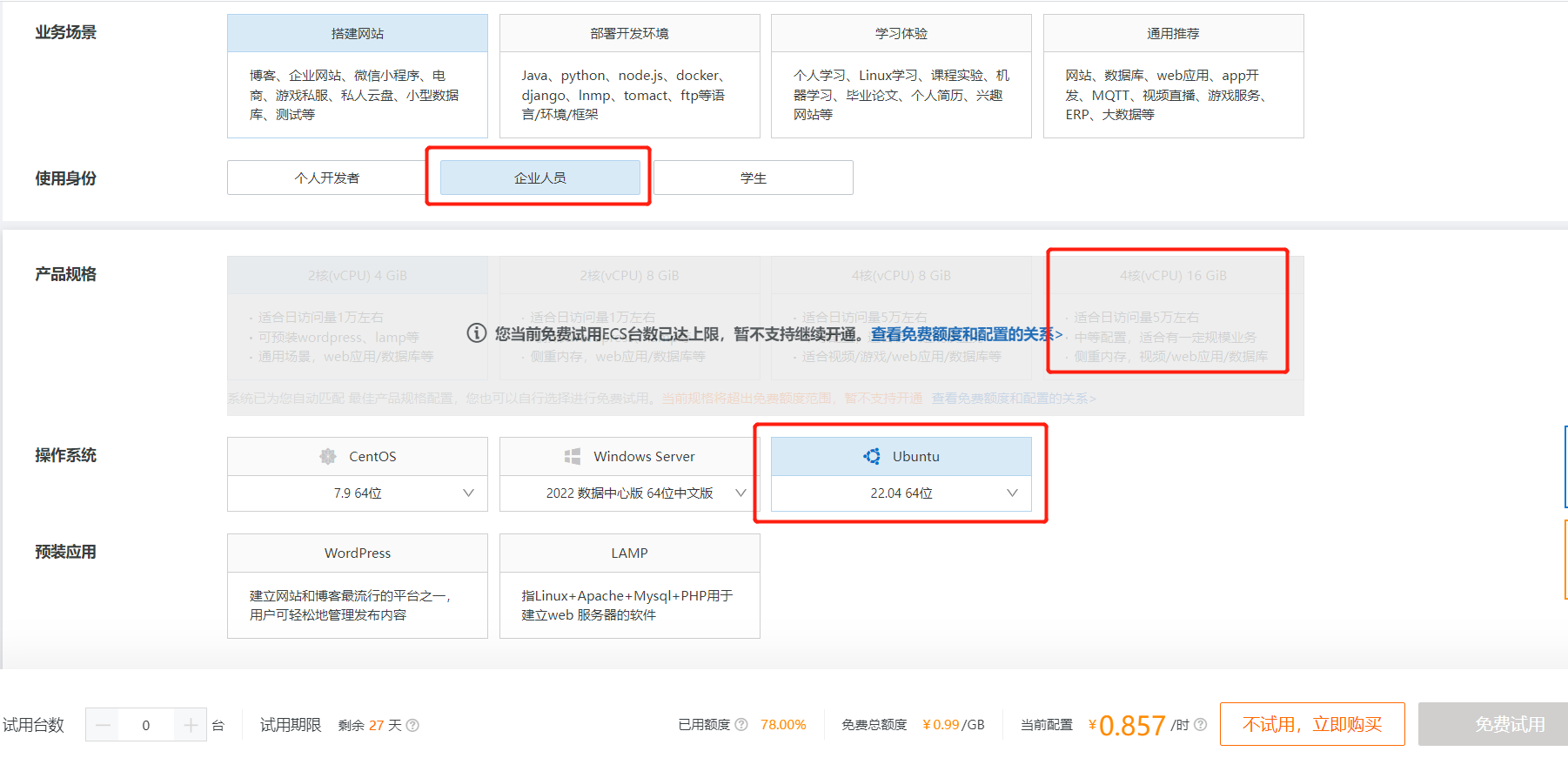Click the help icon next to 已用额度
The width and height of the screenshot is (1568, 758).
741,724
